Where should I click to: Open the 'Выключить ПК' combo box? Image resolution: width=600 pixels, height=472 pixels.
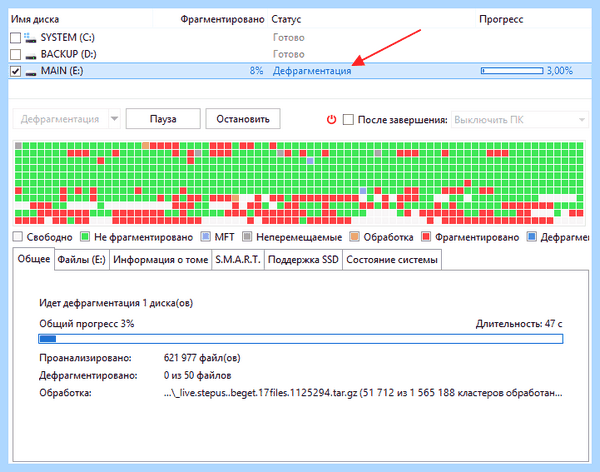[520, 120]
